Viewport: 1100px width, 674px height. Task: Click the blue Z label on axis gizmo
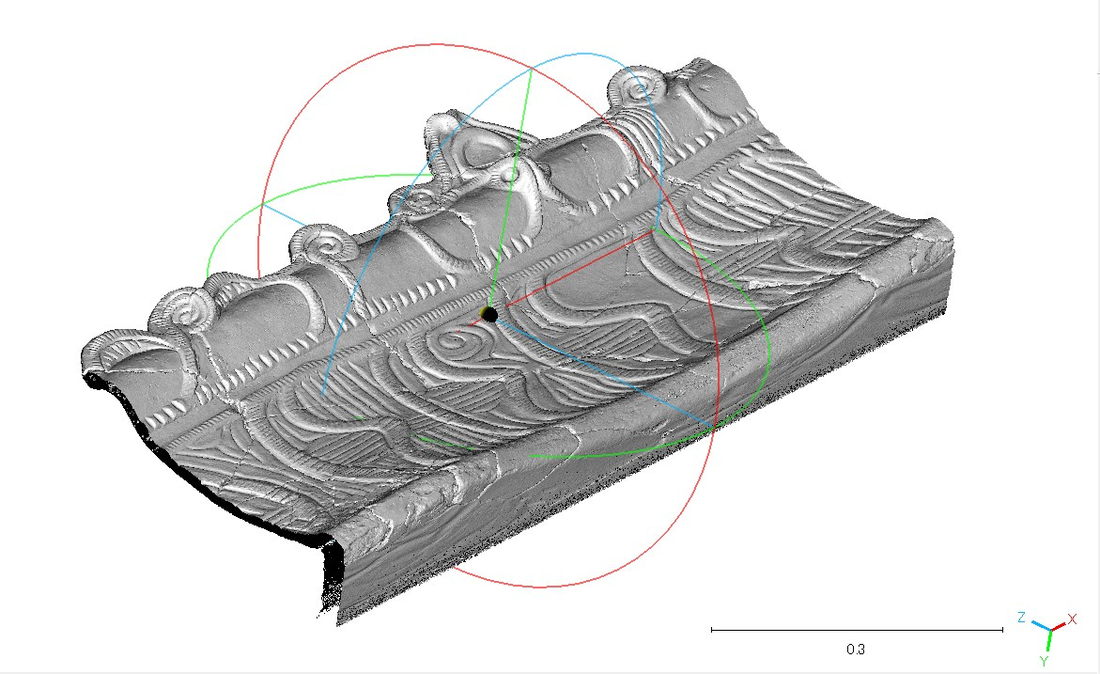click(1021, 618)
